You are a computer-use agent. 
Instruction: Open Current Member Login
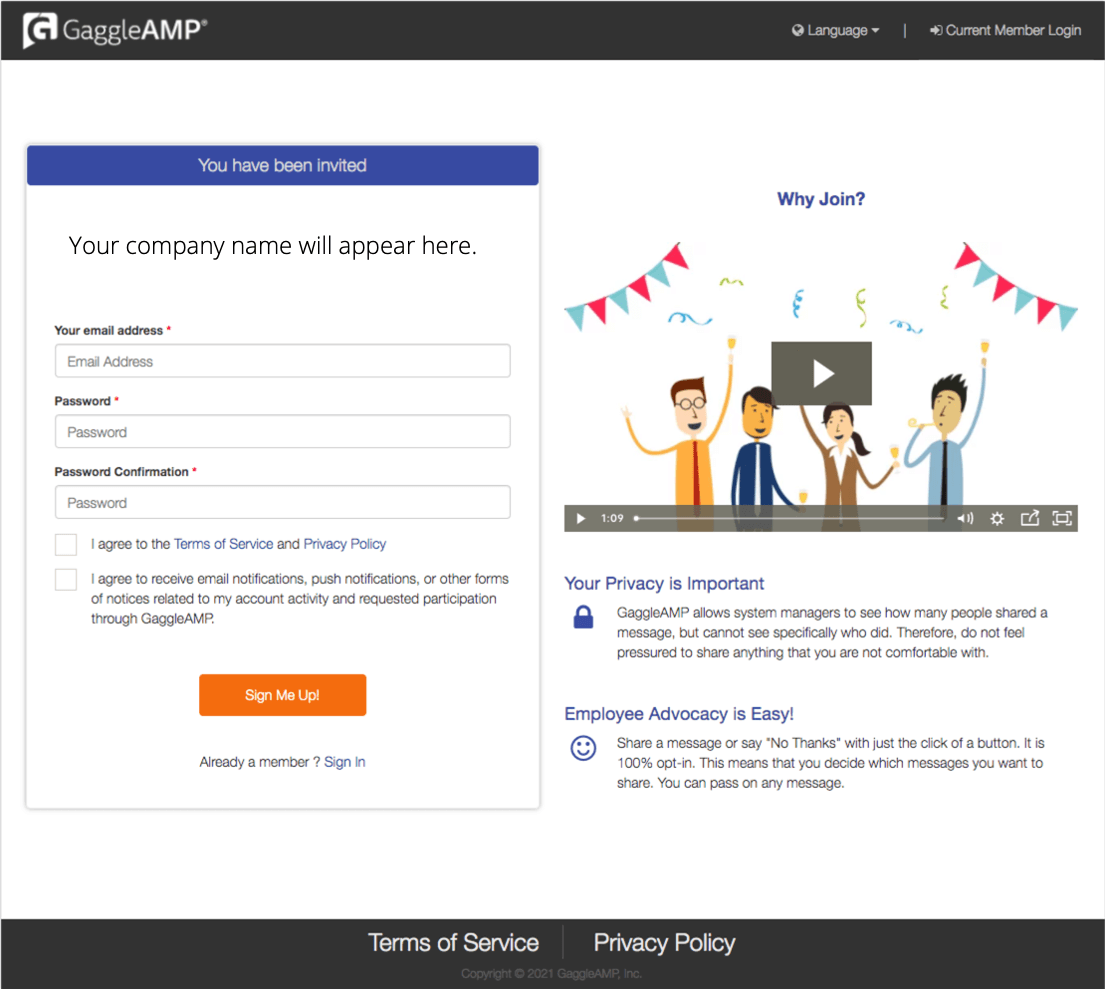click(1005, 30)
